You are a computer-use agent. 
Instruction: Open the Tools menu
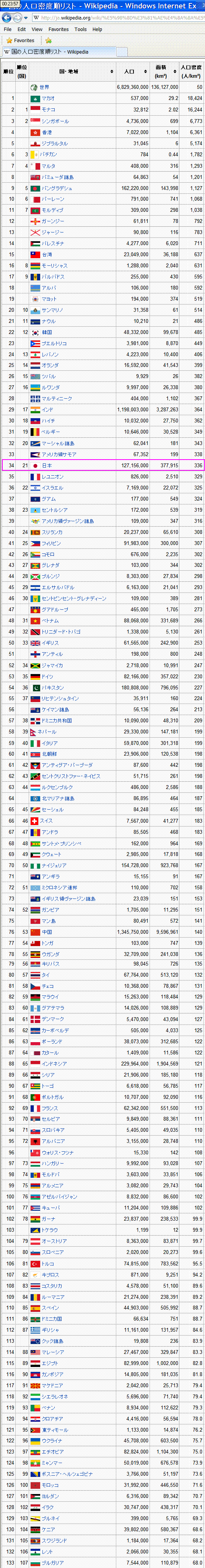[x=80, y=29]
